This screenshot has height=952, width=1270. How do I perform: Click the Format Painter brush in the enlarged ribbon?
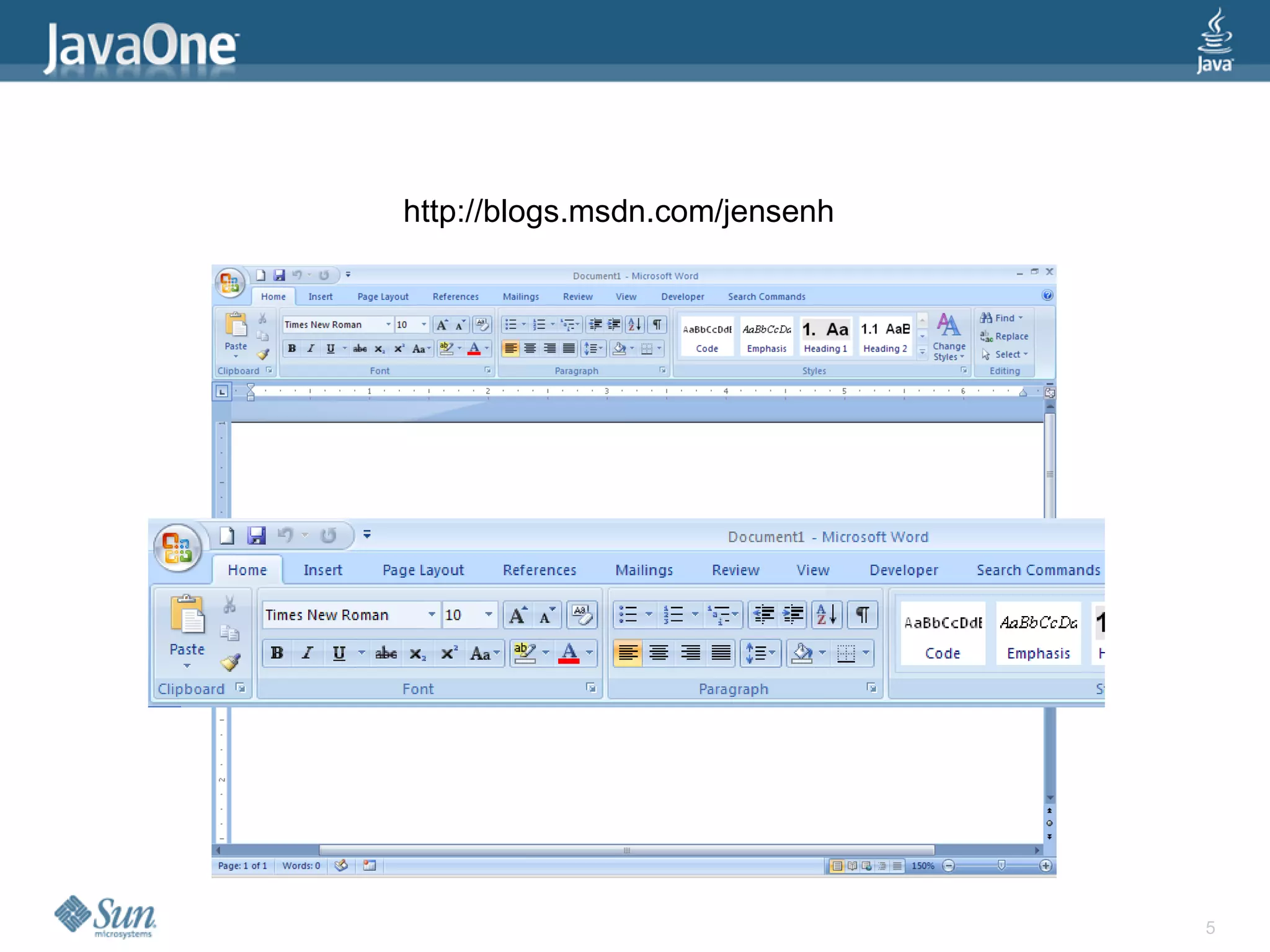coord(230,662)
